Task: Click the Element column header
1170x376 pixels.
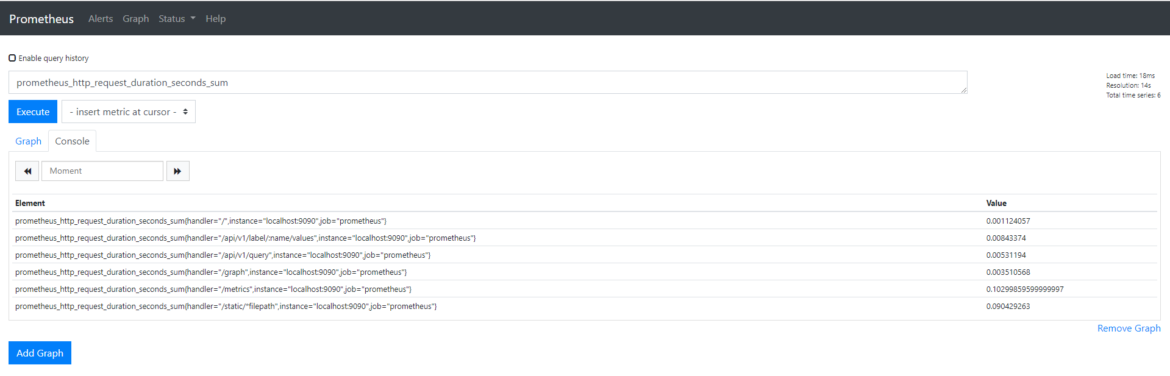Action: tap(30, 203)
